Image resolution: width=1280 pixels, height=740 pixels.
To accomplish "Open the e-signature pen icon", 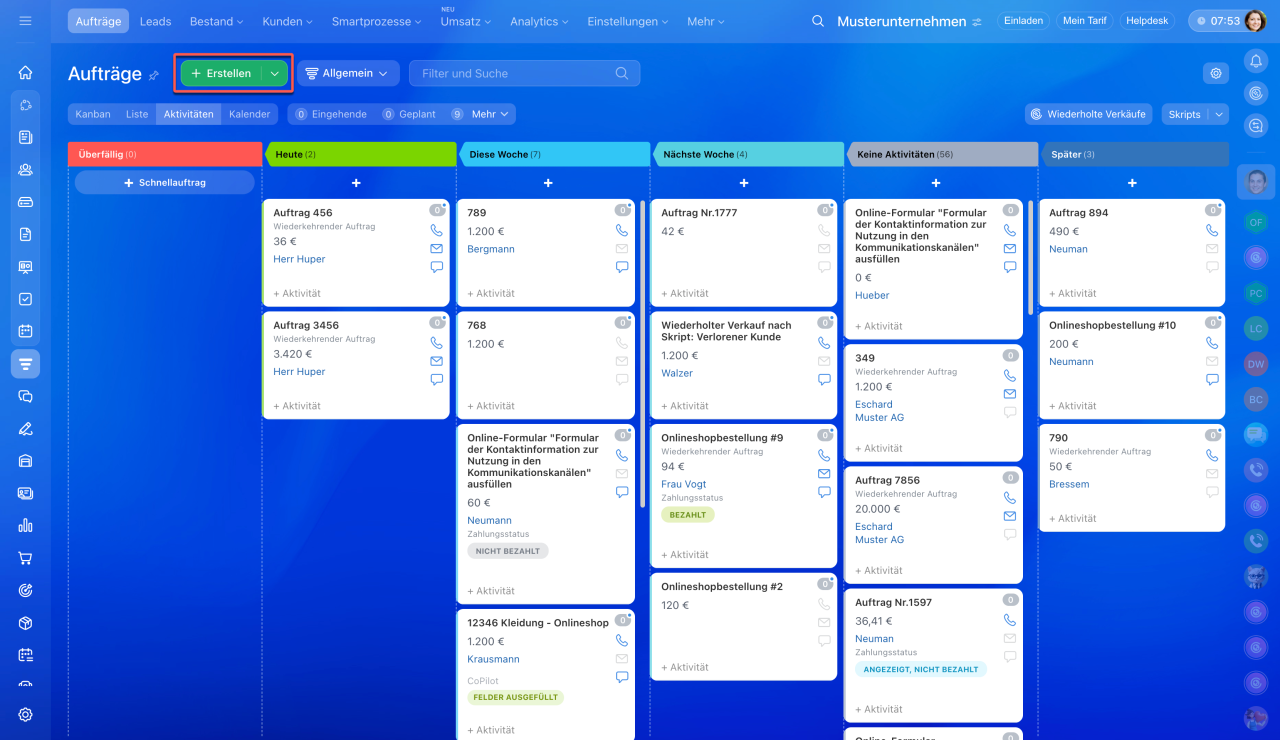I will pyautogui.click(x=25, y=429).
